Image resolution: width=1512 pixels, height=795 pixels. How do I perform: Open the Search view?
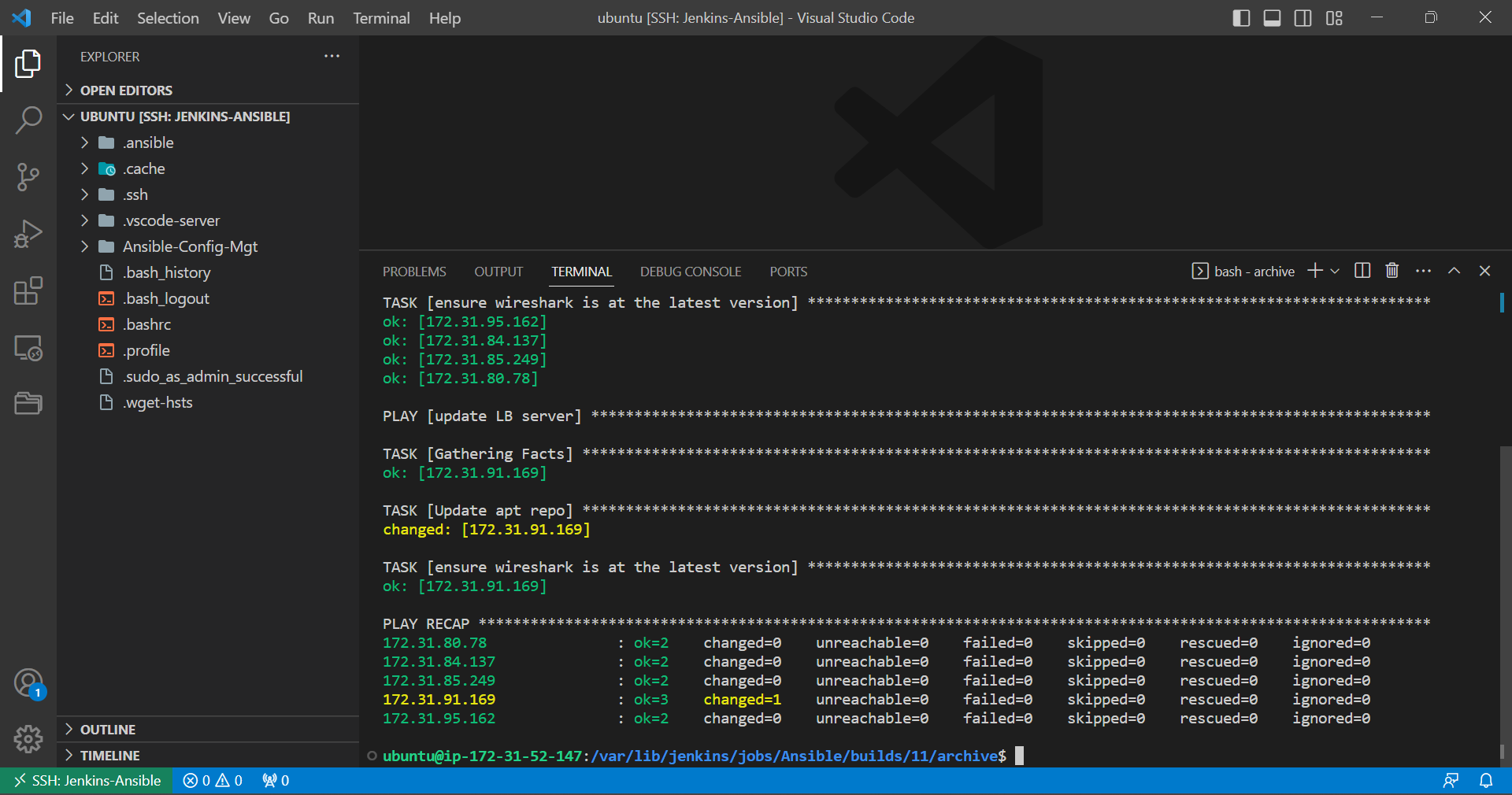28,120
